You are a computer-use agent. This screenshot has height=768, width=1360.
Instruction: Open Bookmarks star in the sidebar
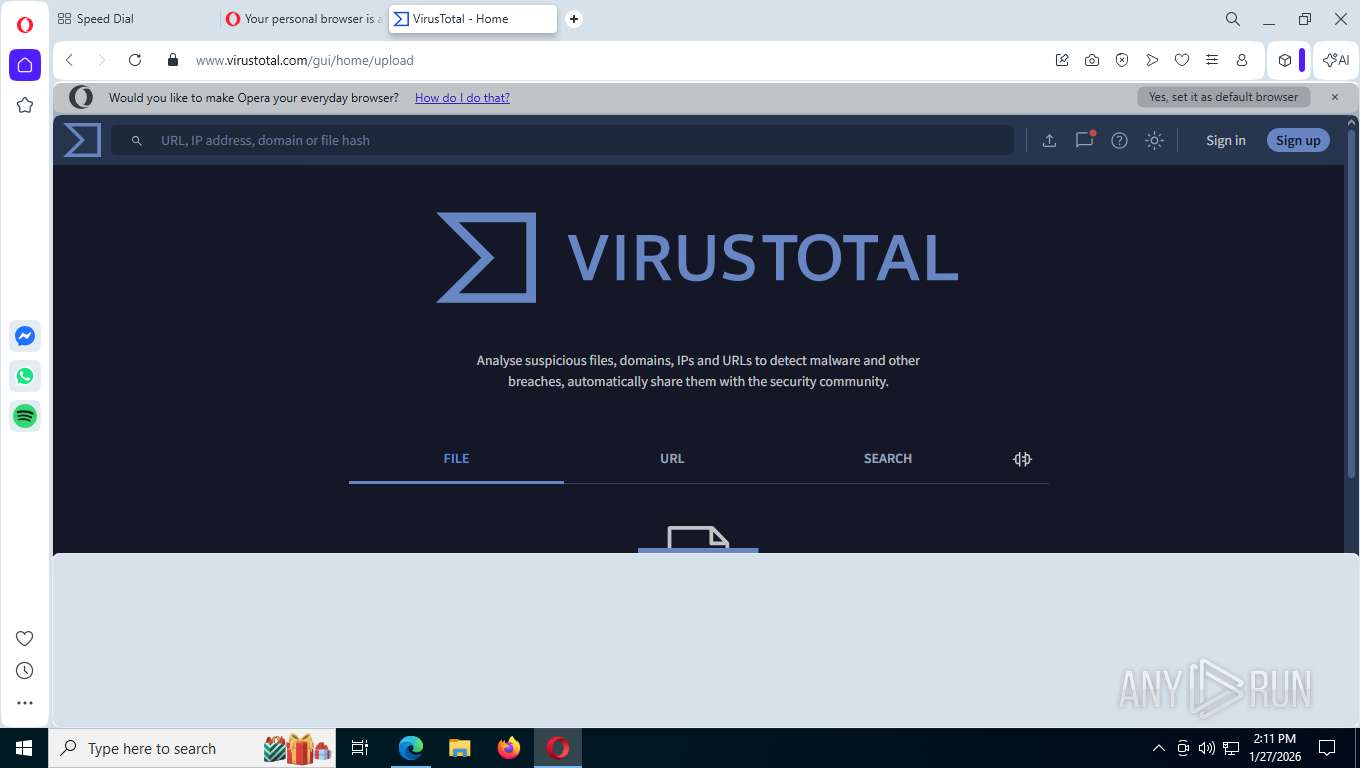click(25, 105)
